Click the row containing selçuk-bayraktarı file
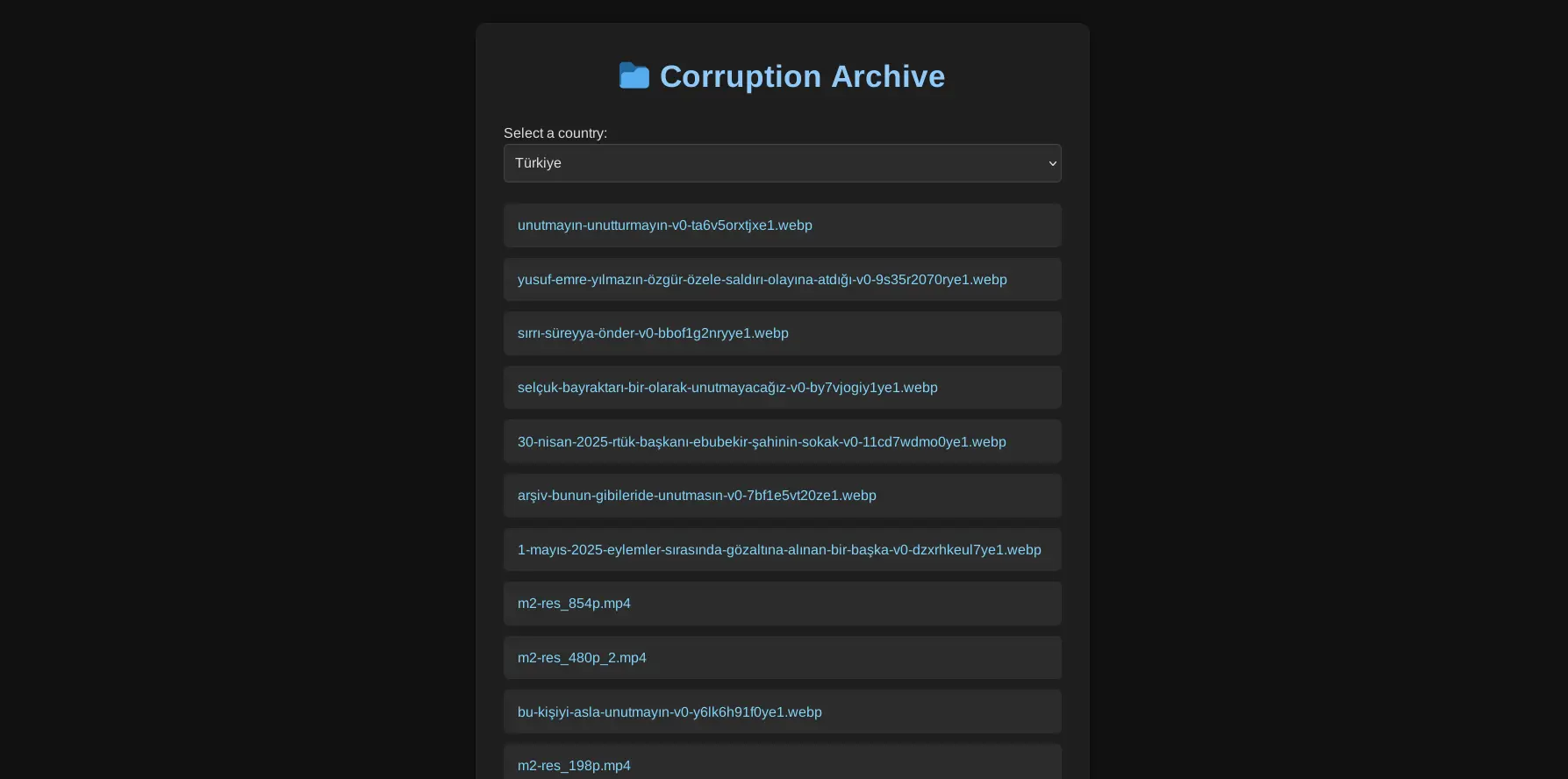Viewport: 1568px width, 779px height. click(x=783, y=388)
